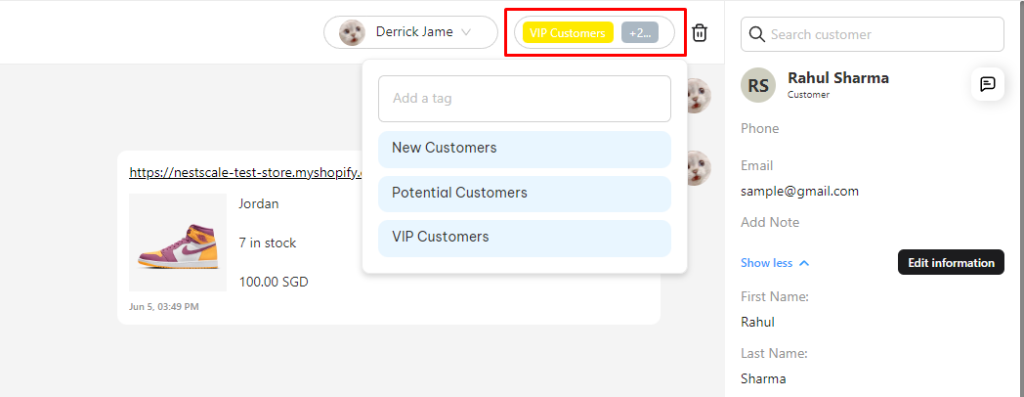
Task: Click the Add Note field
Action: (x=770, y=222)
